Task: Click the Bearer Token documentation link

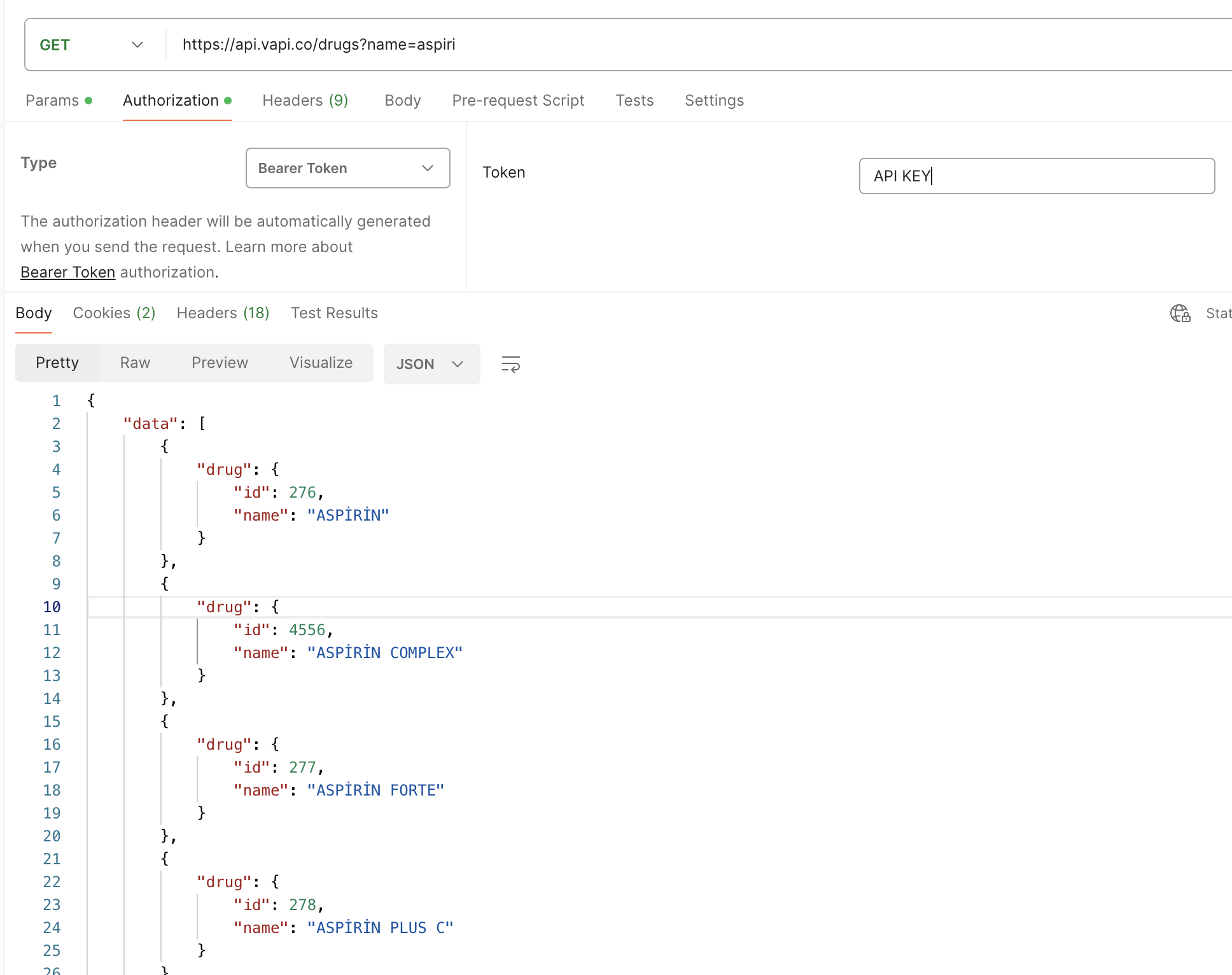Action: (68, 272)
